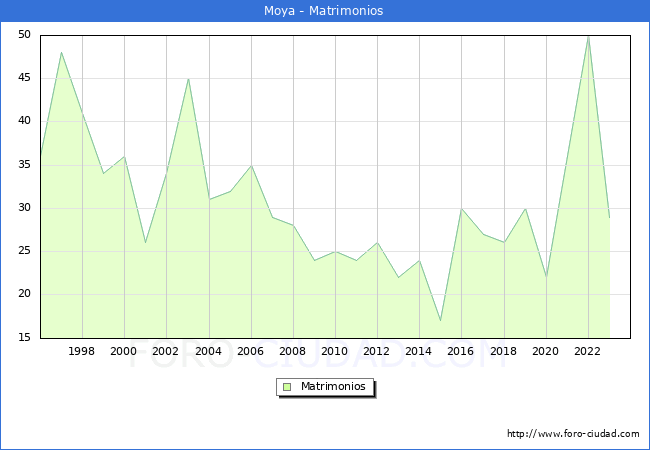Click the 2020 dip data point
650x450 pixels.
[546, 278]
